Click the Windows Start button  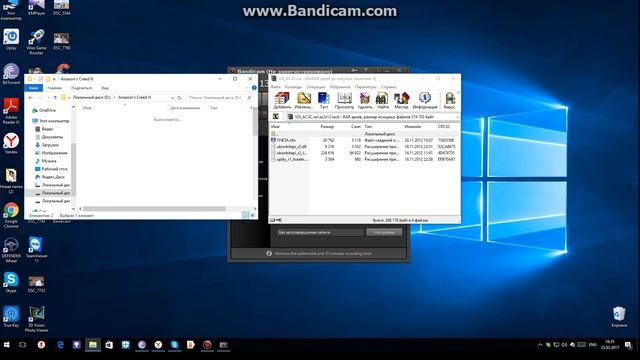(x=7, y=345)
